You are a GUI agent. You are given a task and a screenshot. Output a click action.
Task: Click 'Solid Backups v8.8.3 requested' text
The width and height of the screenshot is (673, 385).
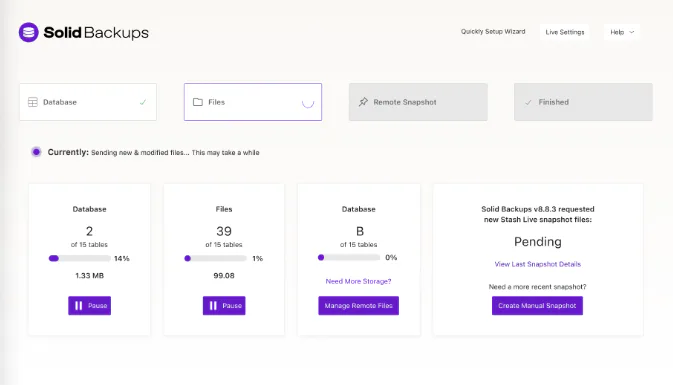pos(537,209)
